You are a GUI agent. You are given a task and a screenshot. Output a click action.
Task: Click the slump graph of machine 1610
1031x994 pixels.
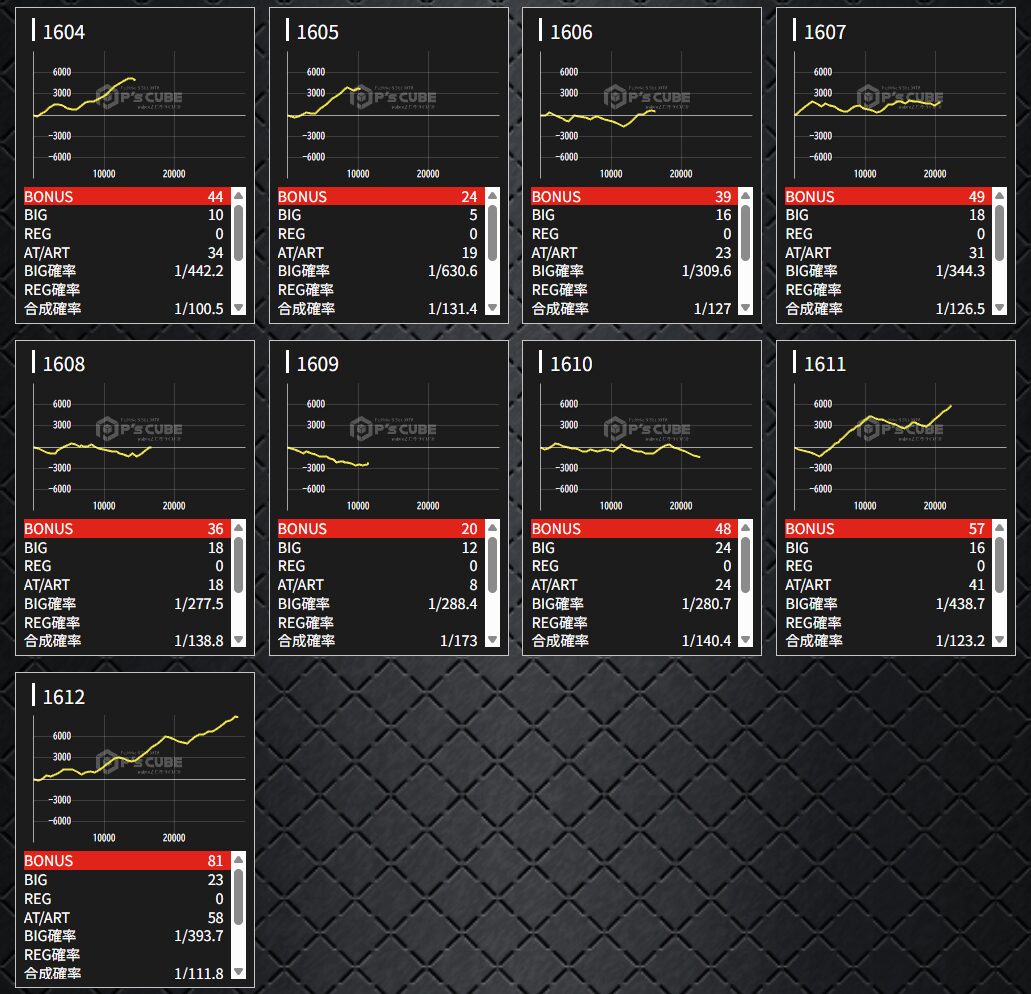click(646, 448)
